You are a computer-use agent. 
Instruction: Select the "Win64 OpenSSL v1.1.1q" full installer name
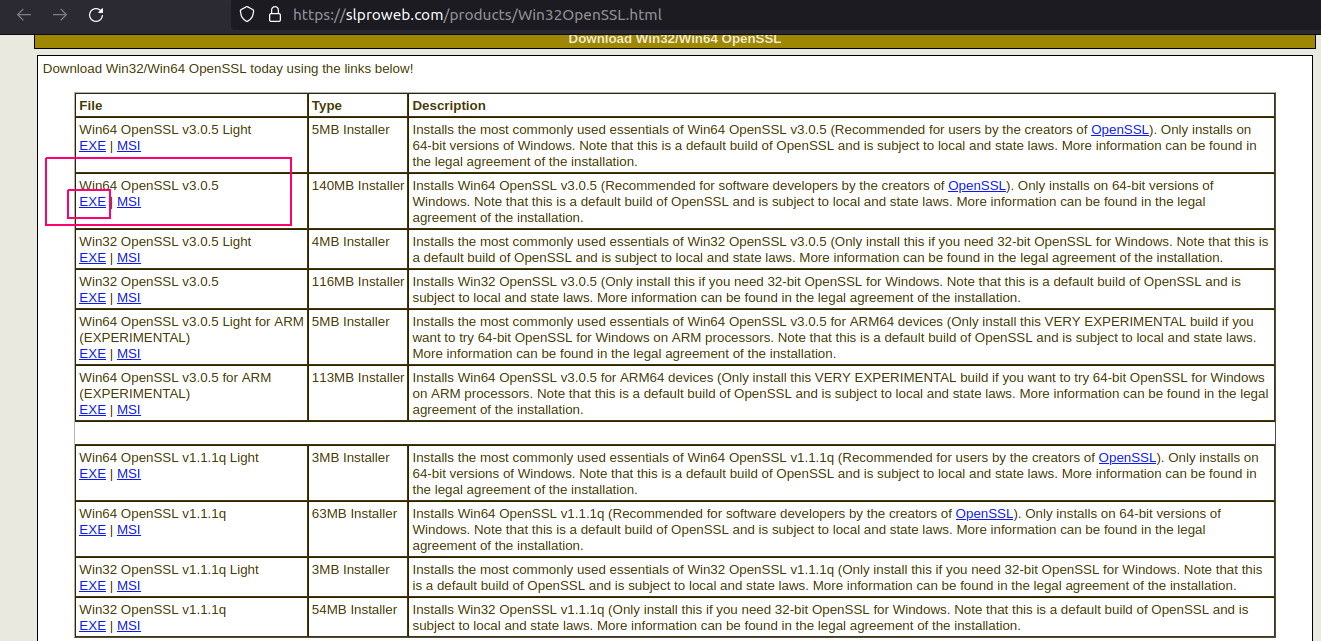(x=152, y=514)
